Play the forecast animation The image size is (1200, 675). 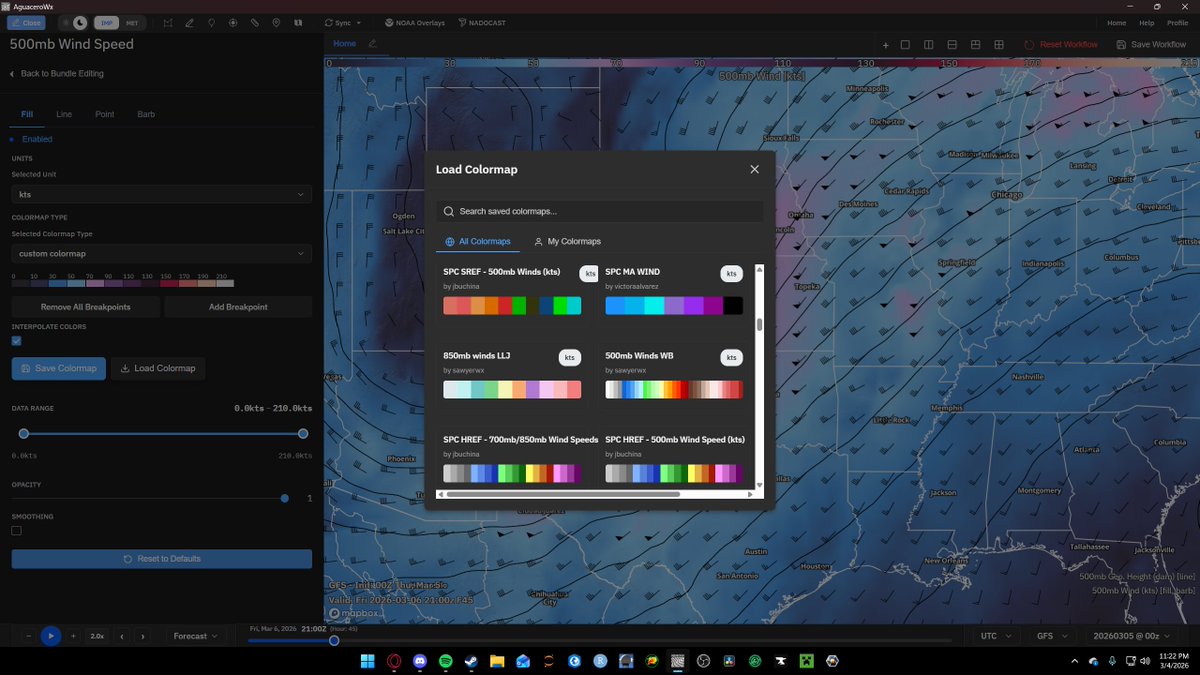click(x=50, y=636)
